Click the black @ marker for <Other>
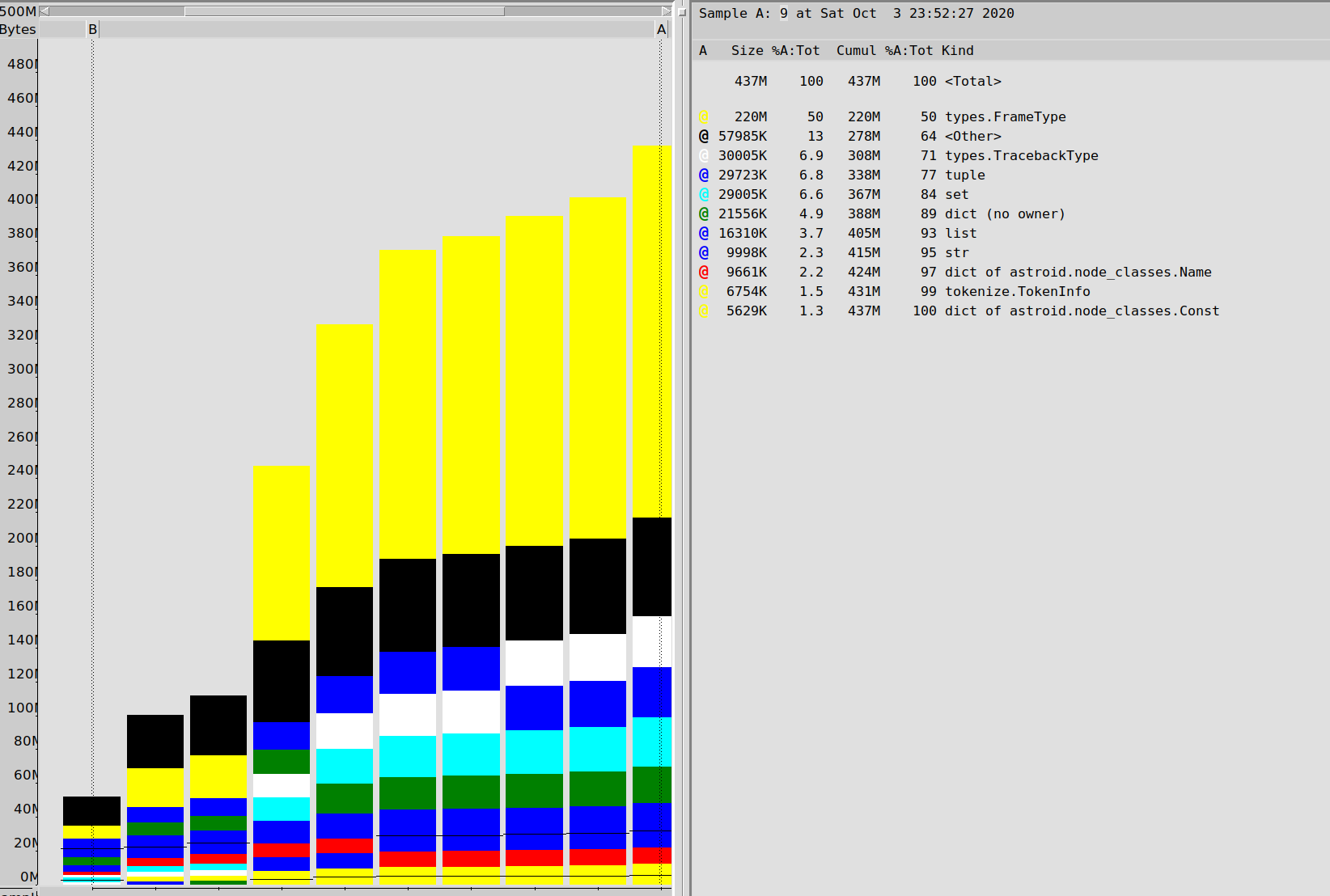 (704, 137)
